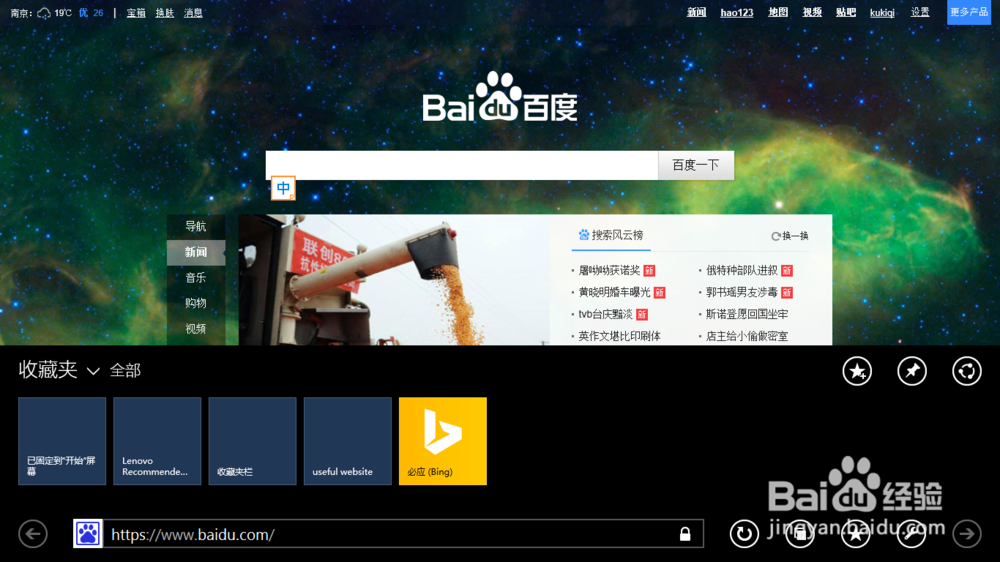Click the Baidu logo at page center

click(500, 97)
